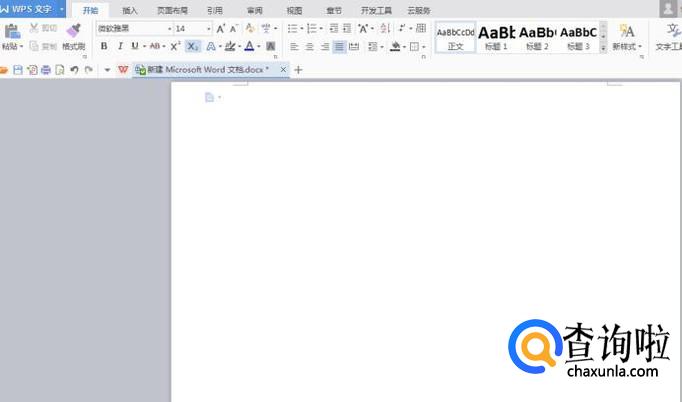Click the new style (新样式) icon

(627, 31)
